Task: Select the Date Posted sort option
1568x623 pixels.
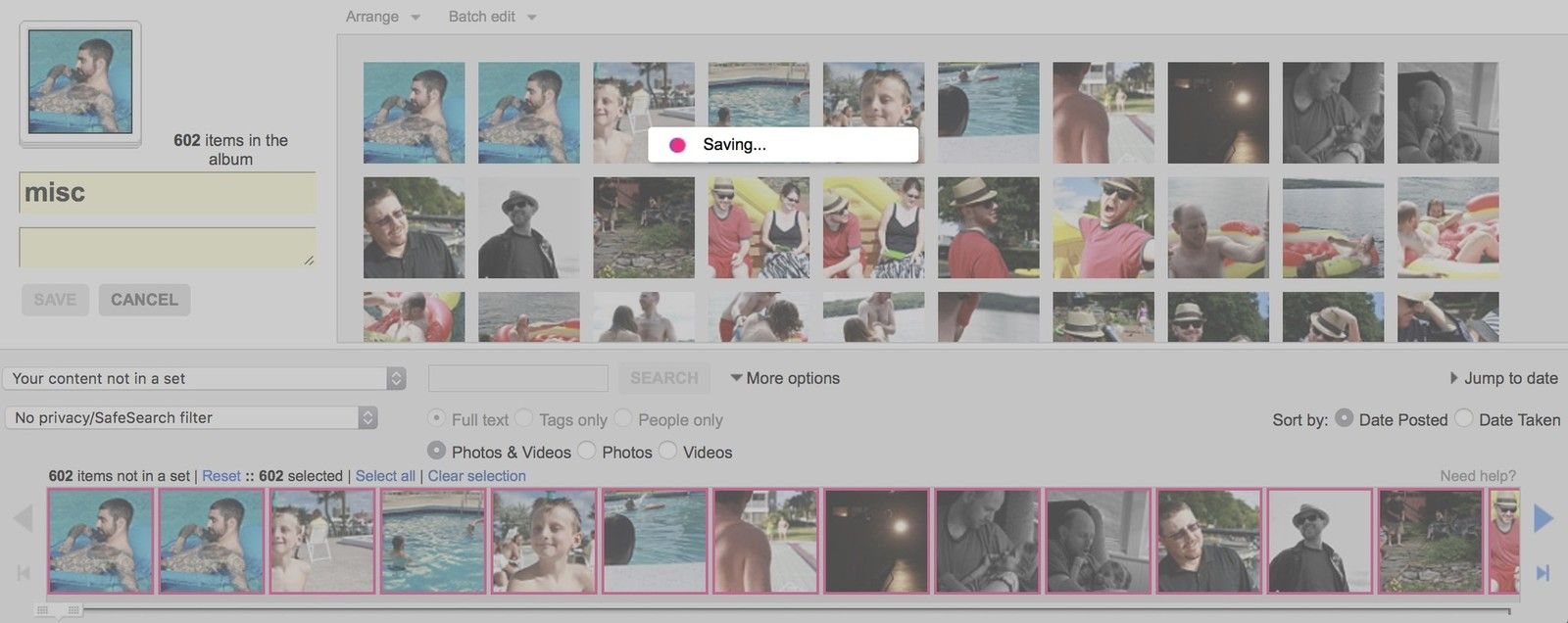Action: coord(1345,418)
